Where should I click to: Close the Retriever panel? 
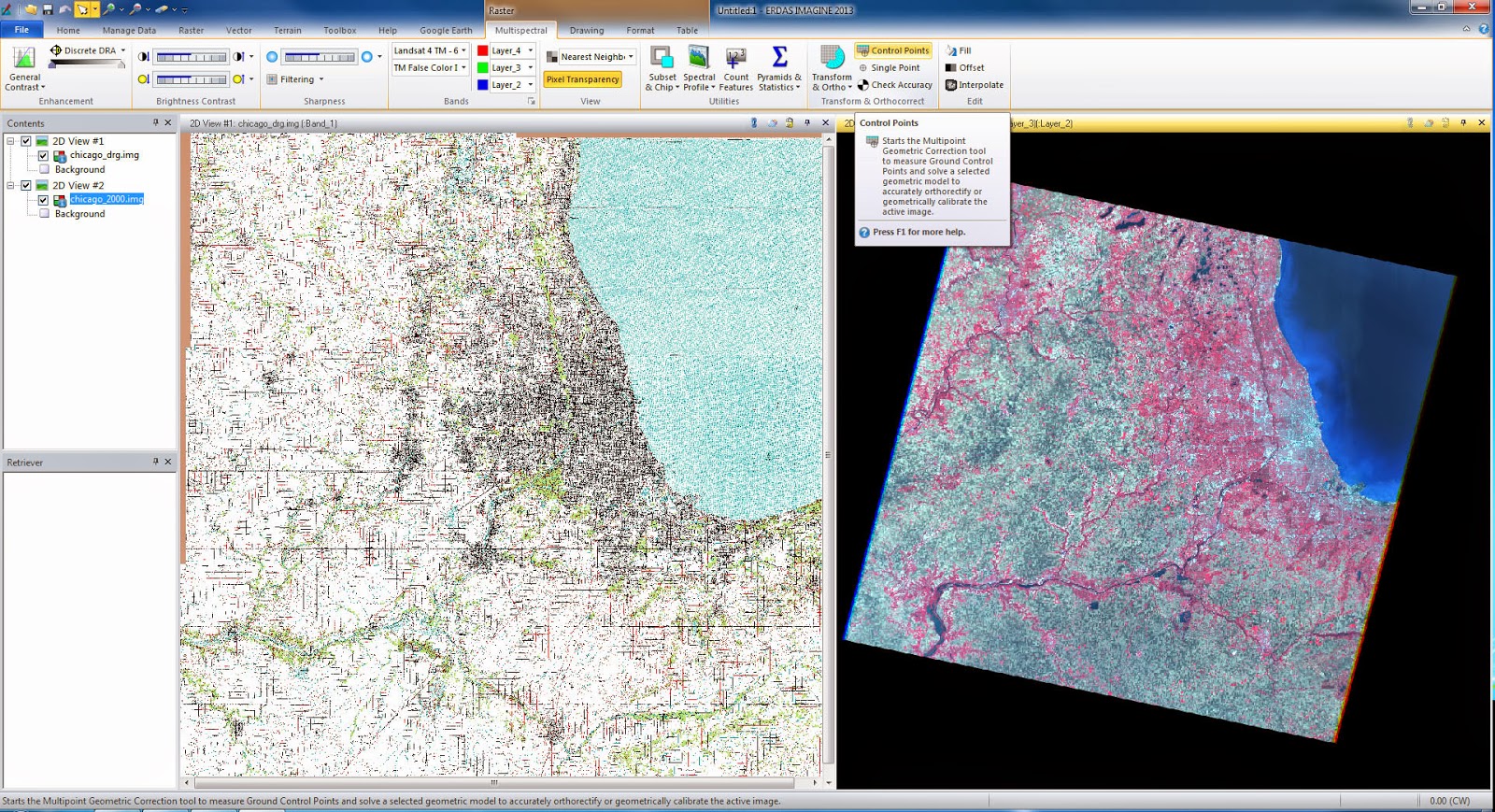(x=168, y=462)
